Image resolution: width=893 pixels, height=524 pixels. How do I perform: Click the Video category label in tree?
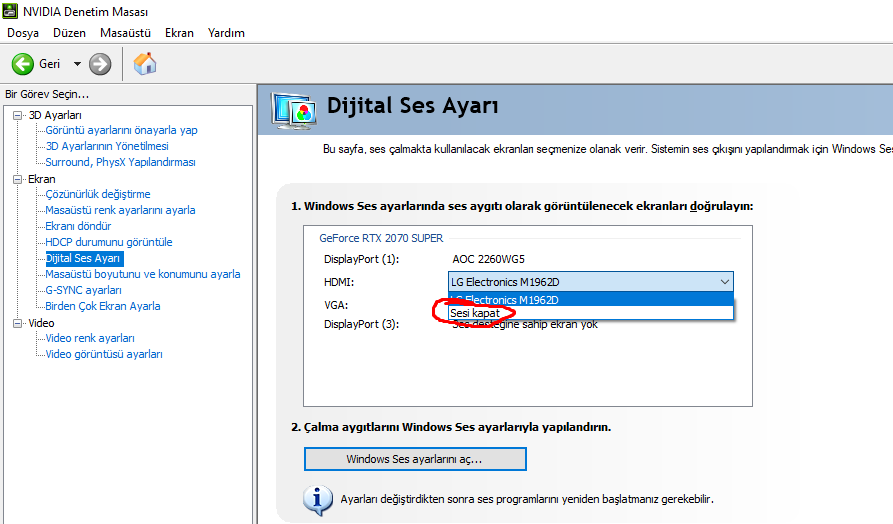click(x=42, y=324)
